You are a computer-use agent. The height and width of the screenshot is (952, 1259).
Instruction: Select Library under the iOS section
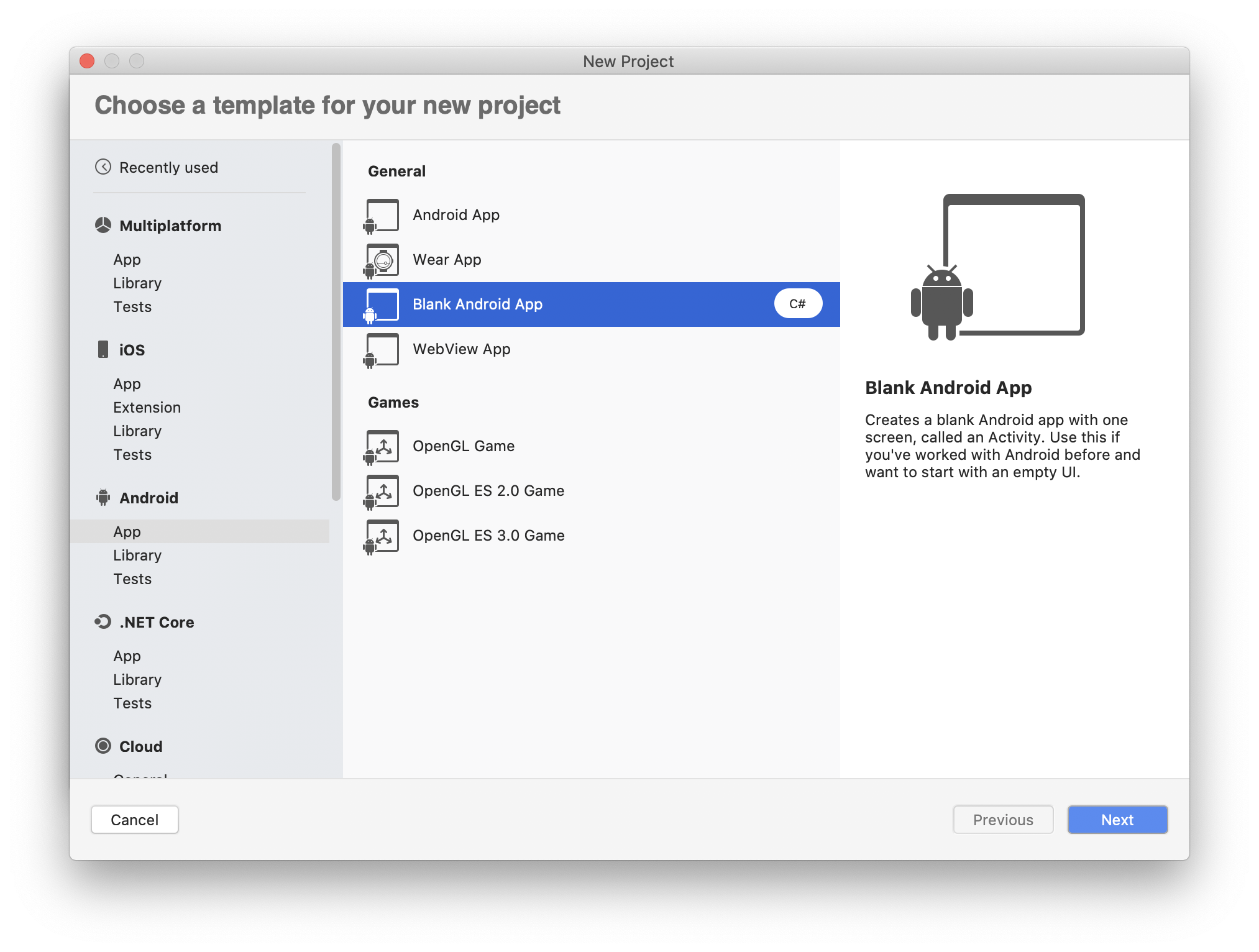[x=137, y=431]
